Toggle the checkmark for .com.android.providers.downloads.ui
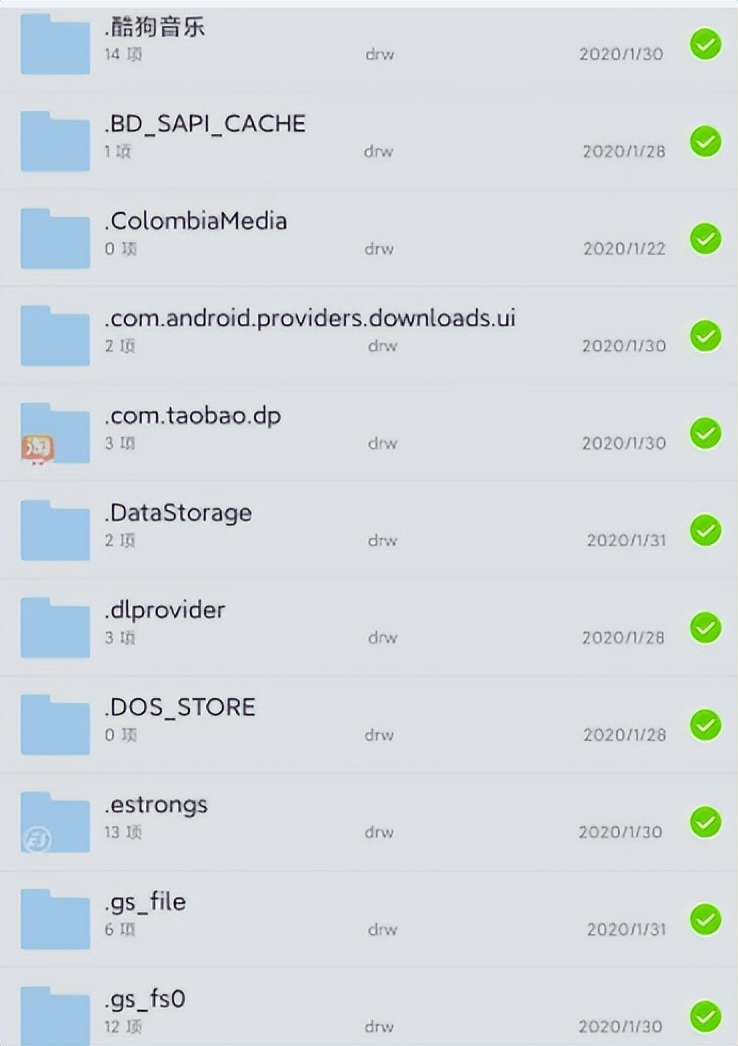Image resolution: width=738 pixels, height=1046 pixels. click(x=705, y=336)
